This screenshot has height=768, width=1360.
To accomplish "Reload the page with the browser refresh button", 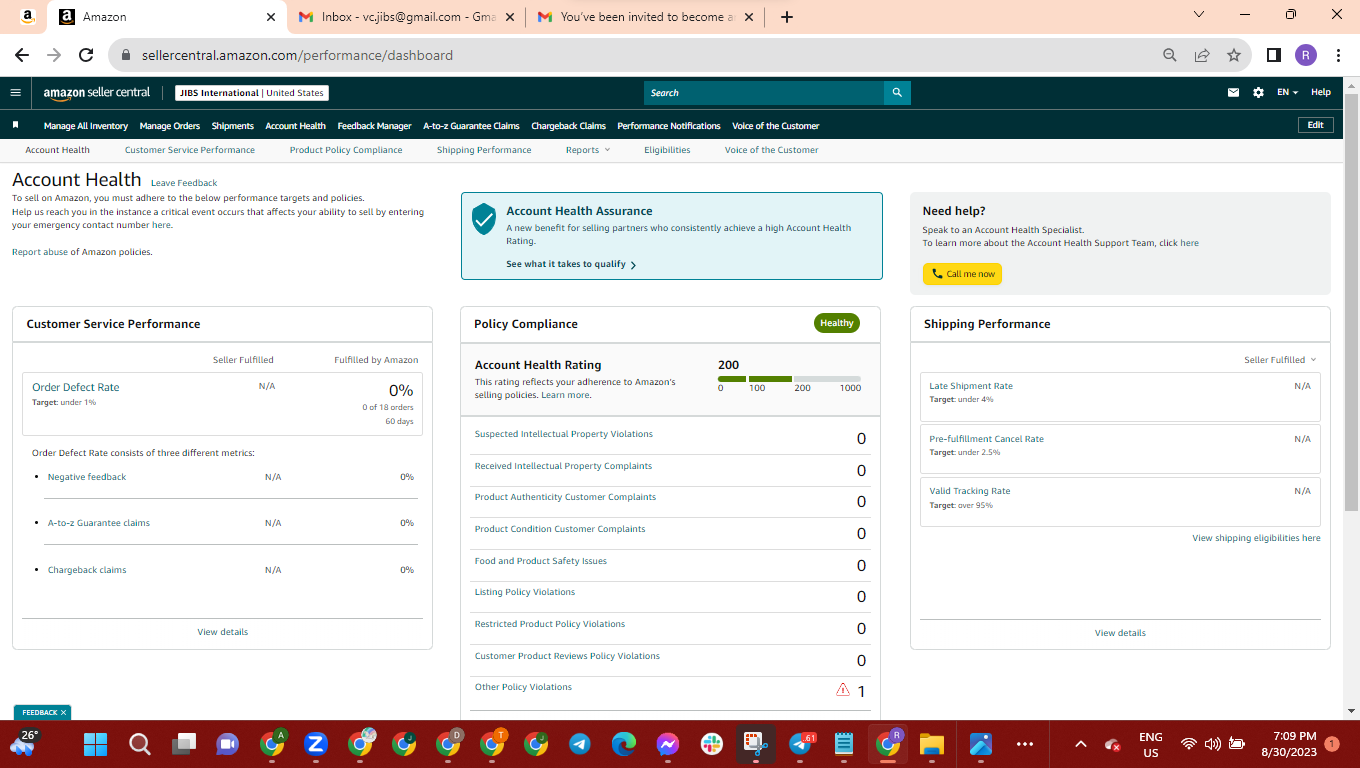I will [x=86, y=56].
